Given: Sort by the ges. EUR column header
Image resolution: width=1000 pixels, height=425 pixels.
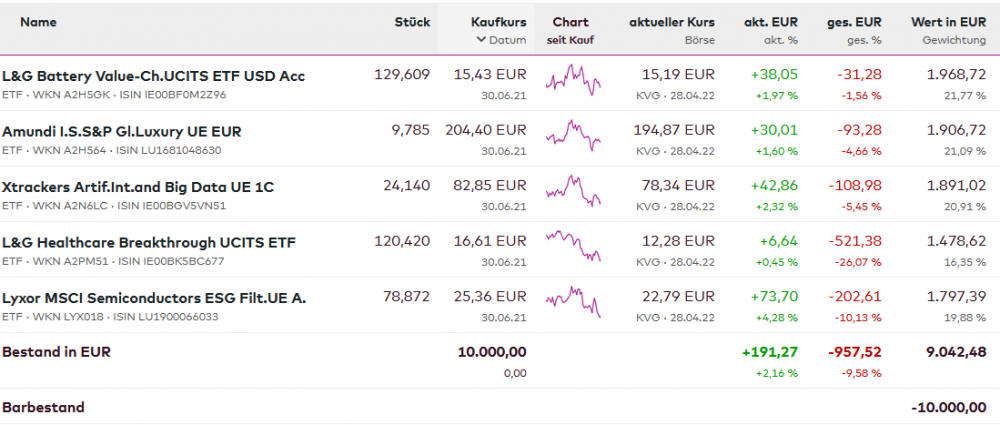Looking at the screenshot, I should [854, 21].
